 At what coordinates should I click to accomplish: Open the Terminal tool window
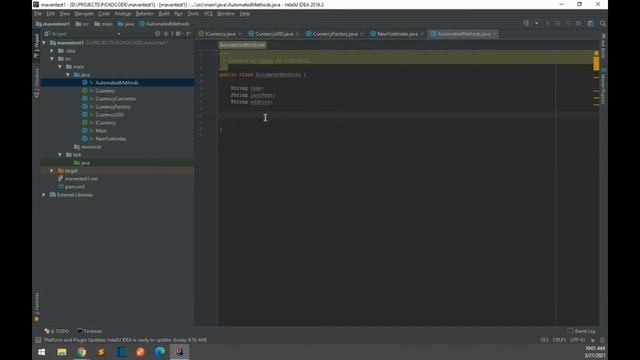pyautogui.click(x=89, y=331)
